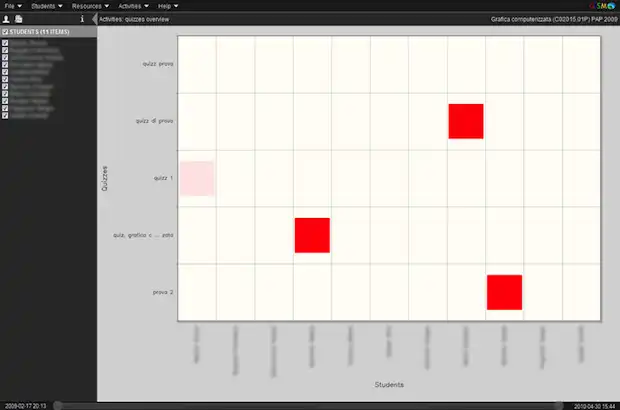Screen dimensions: 620x410
Task: Click the end date '2010-04-30 15:44'
Action: click(x=594, y=406)
